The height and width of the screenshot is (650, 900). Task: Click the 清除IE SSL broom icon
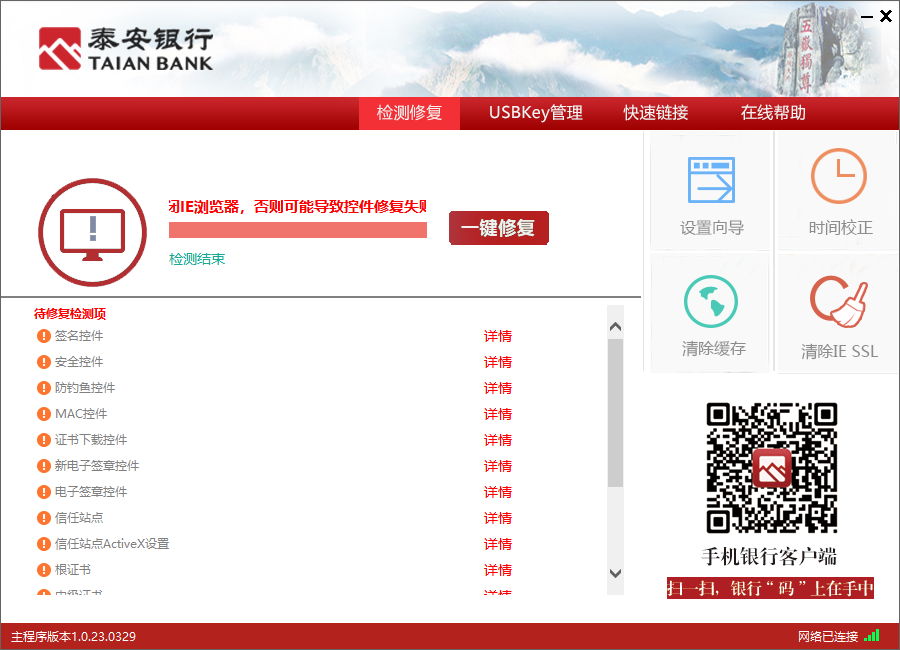point(838,302)
